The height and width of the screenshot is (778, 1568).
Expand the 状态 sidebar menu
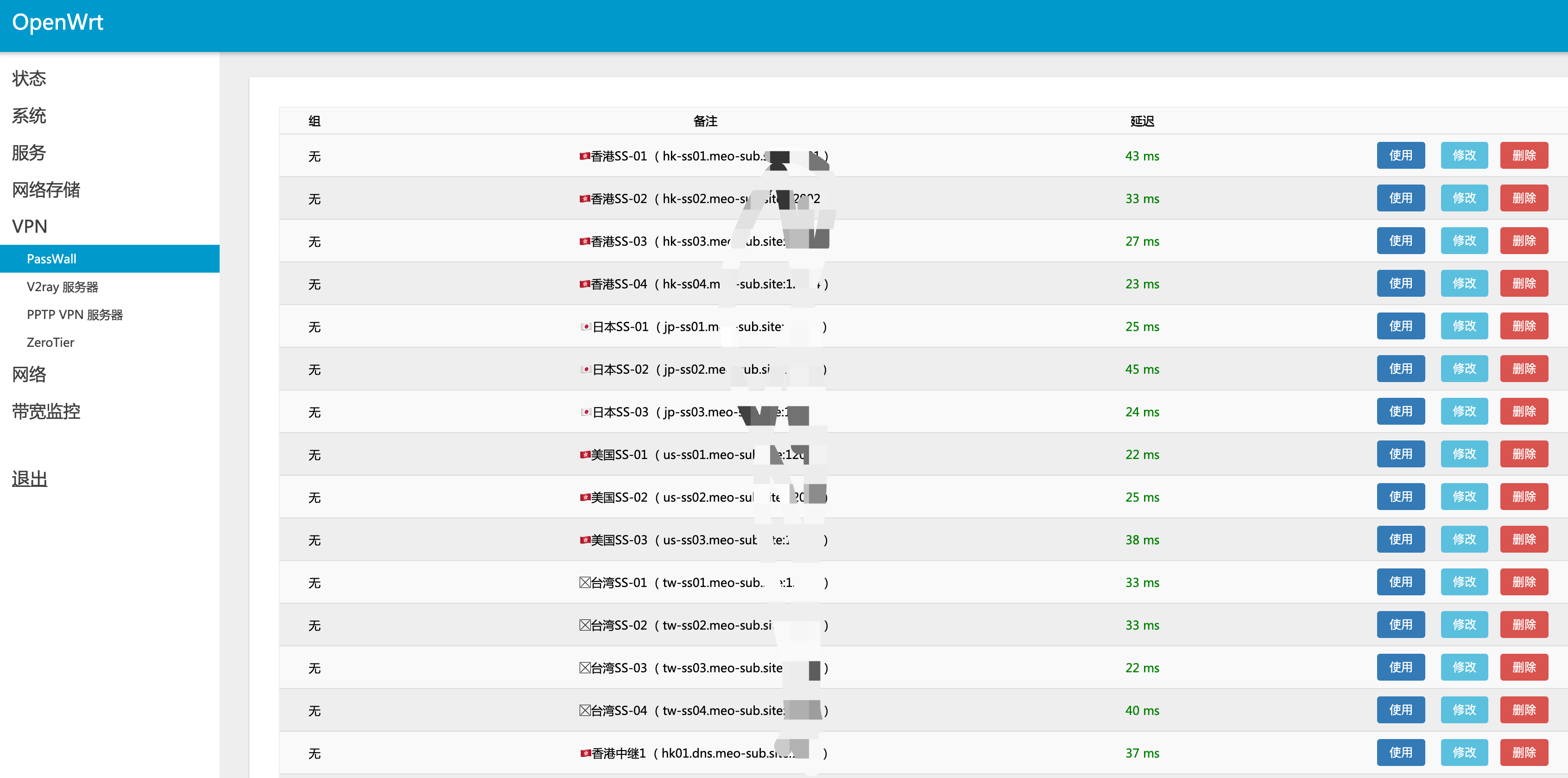pyautogui.click(x=29, y=78)
